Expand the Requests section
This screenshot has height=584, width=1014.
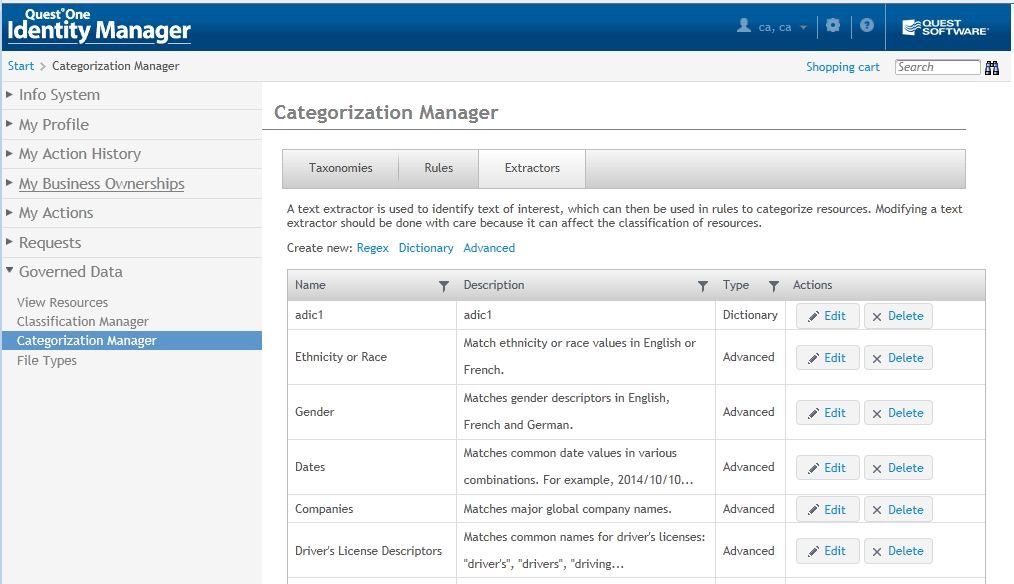click(49, 243)
